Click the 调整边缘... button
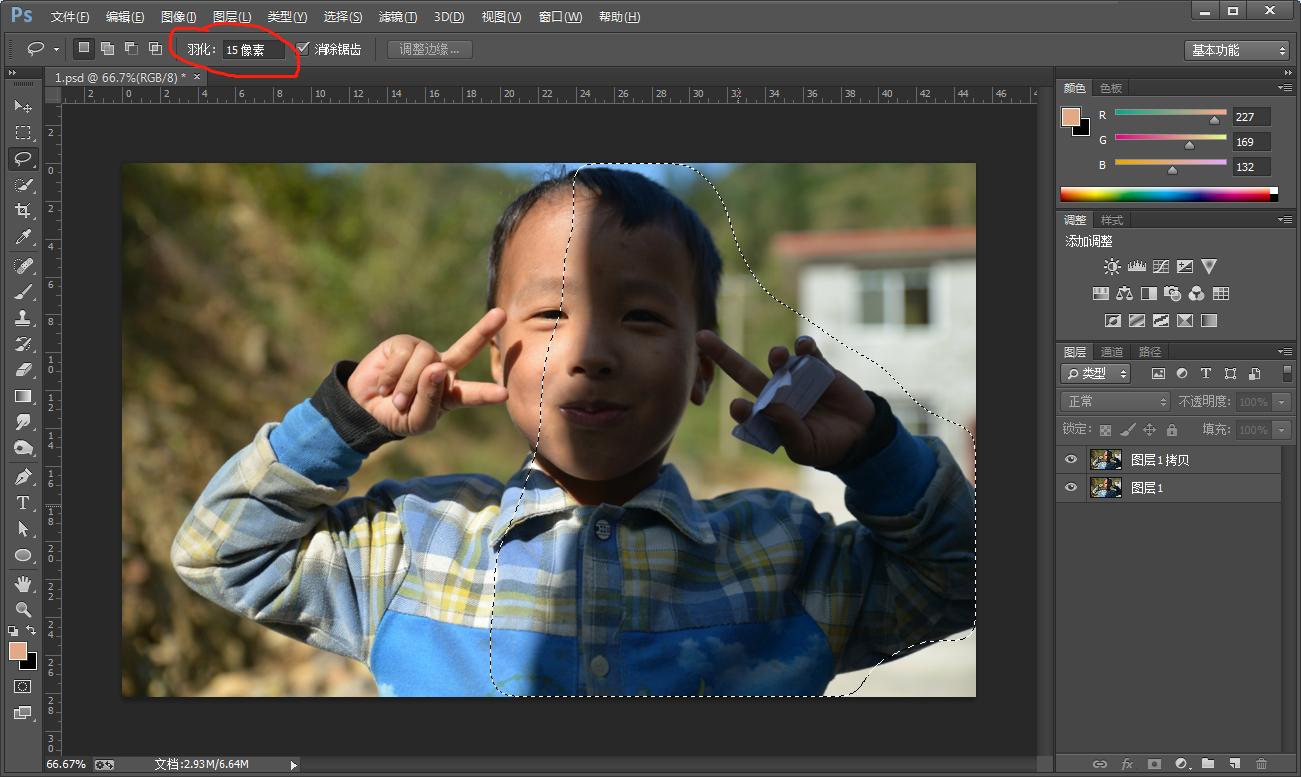1301x777 pixels. tap(429, 49)
